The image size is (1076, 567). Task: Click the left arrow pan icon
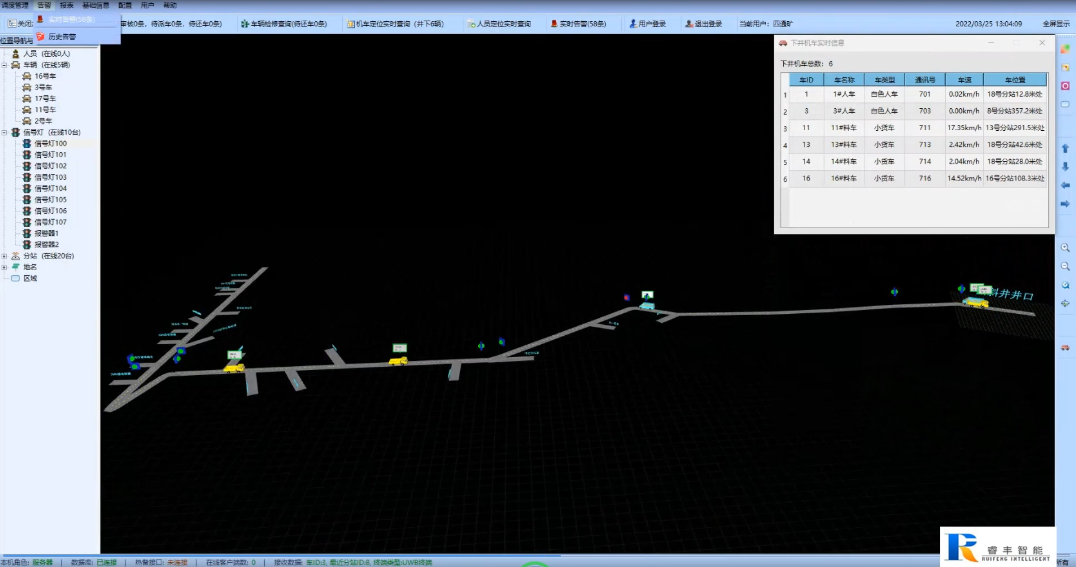coord(1065,185)
